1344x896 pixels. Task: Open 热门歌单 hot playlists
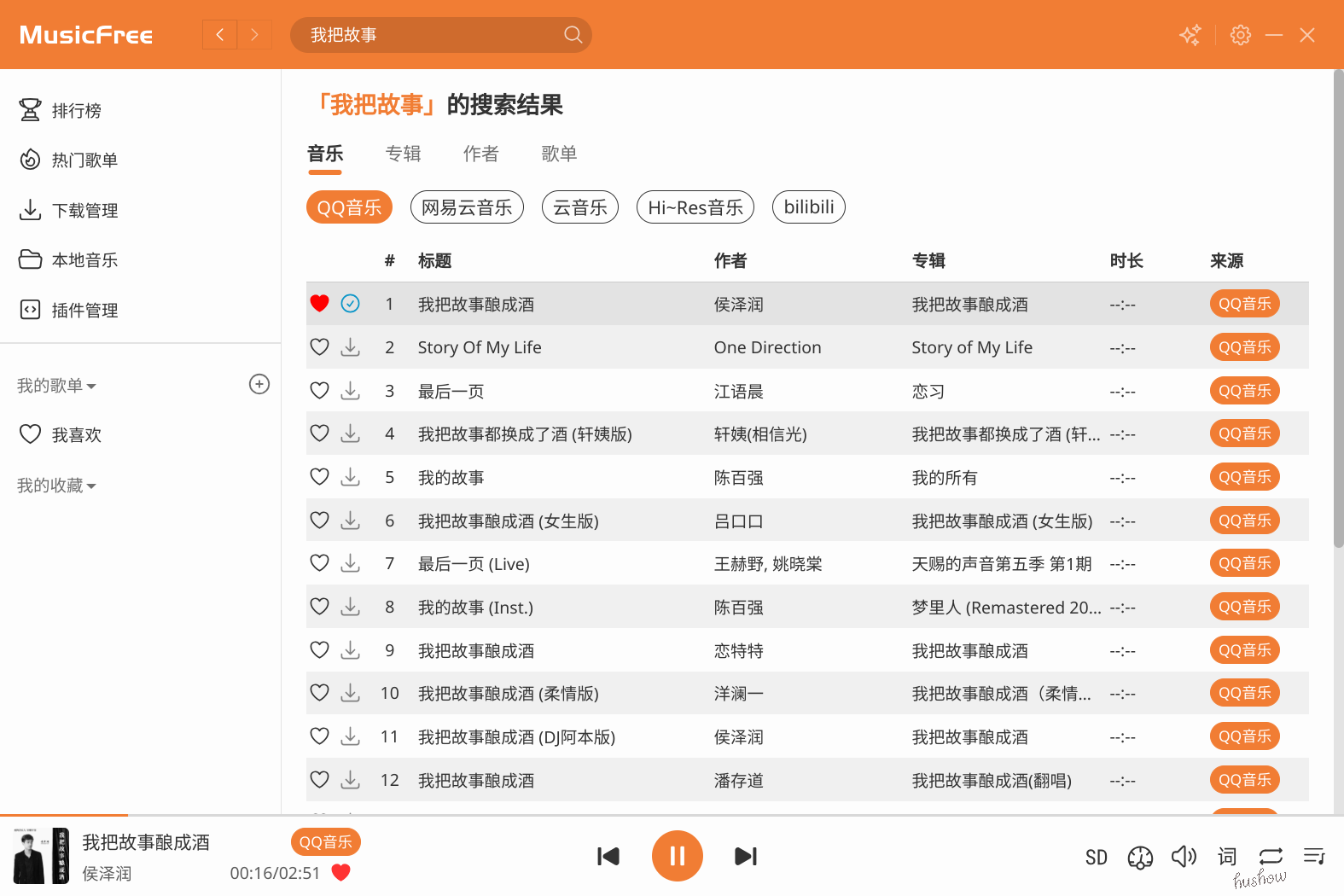pyautogui.click(x=68, y=160)
